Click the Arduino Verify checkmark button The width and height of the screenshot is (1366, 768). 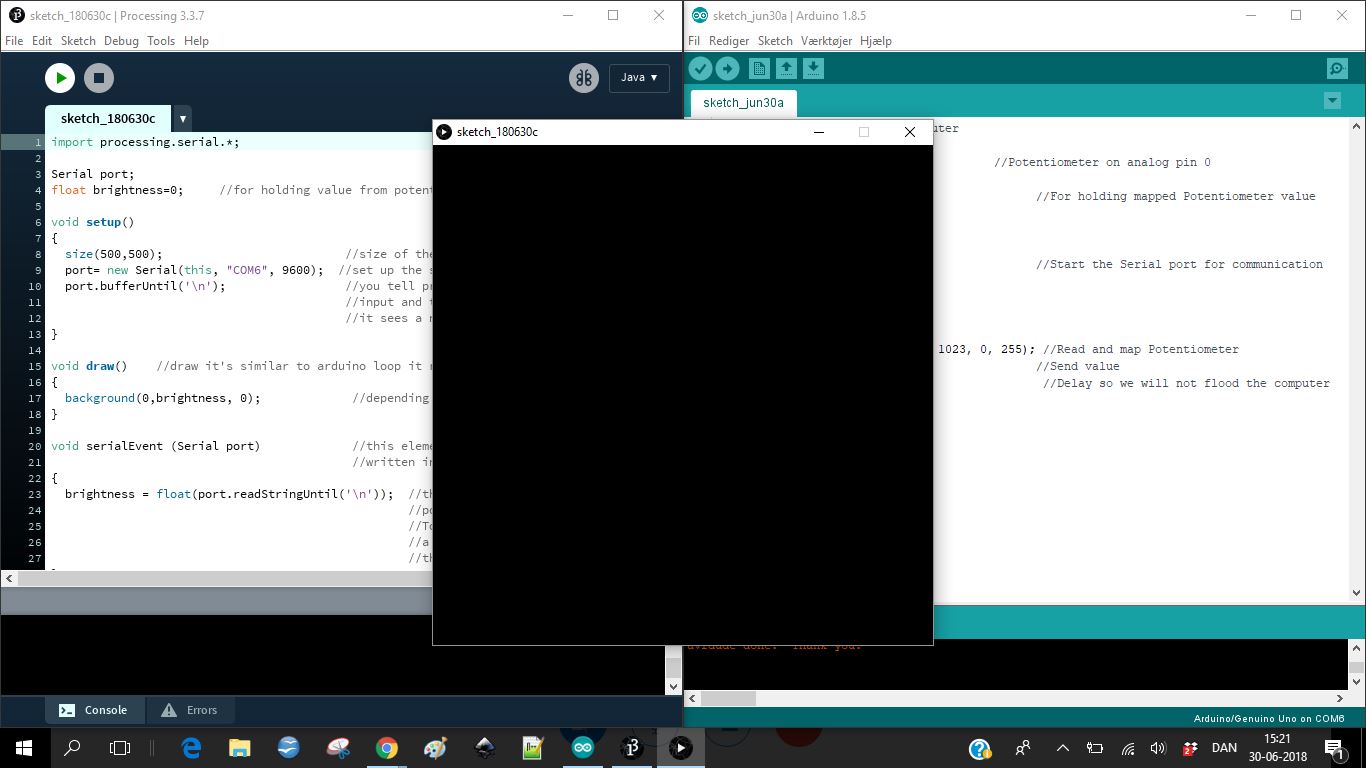click(x=700, y=68)
